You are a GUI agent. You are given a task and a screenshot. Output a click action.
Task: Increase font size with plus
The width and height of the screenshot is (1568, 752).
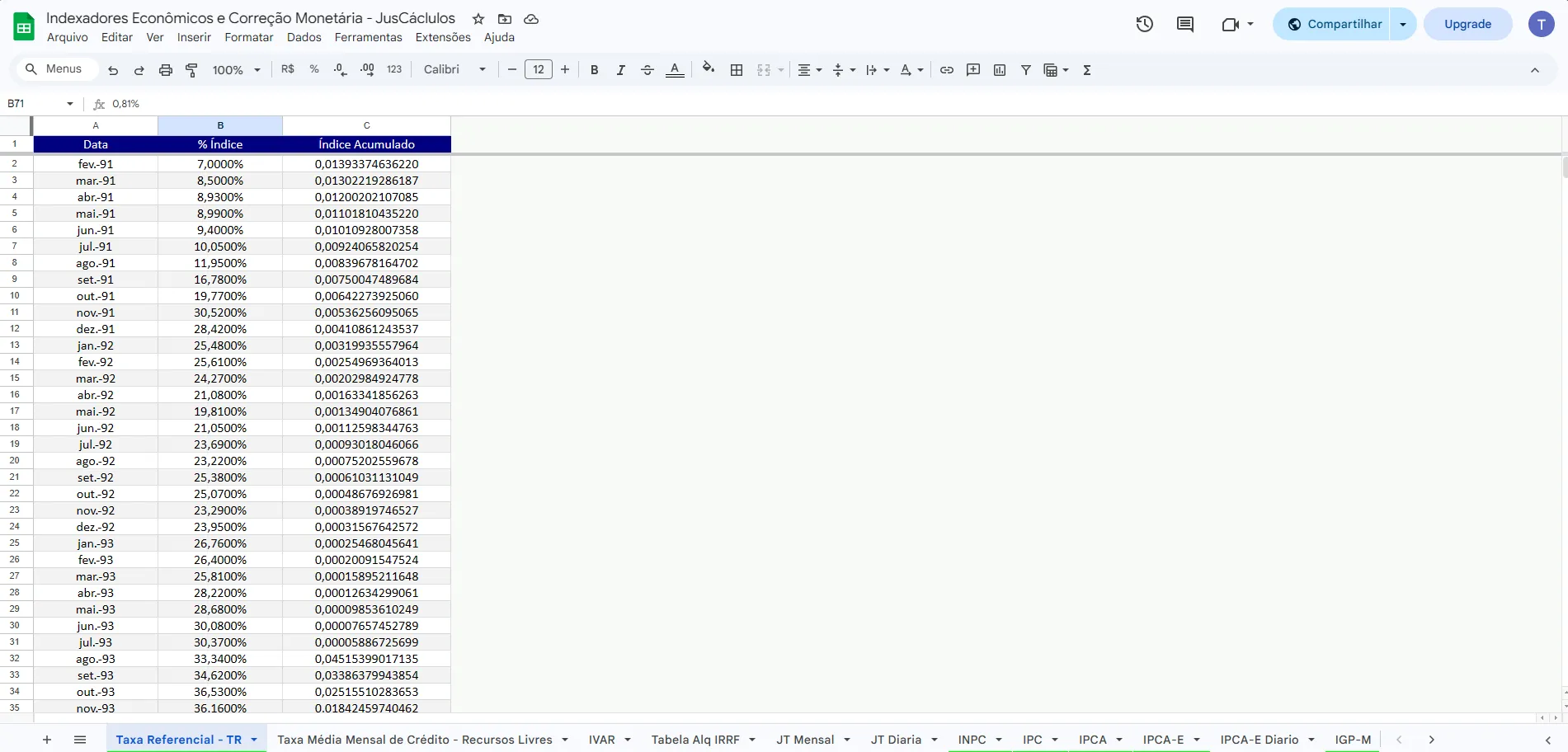click(565, 69)
